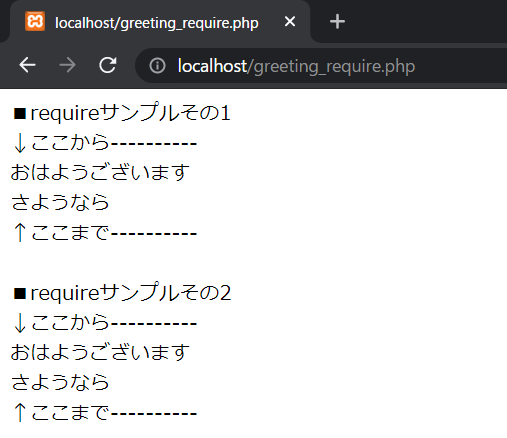Image resolution: width=507 pixels, height=438 pixels.
Task: Click the browser back arrow
Action: (x=27, y=65)
